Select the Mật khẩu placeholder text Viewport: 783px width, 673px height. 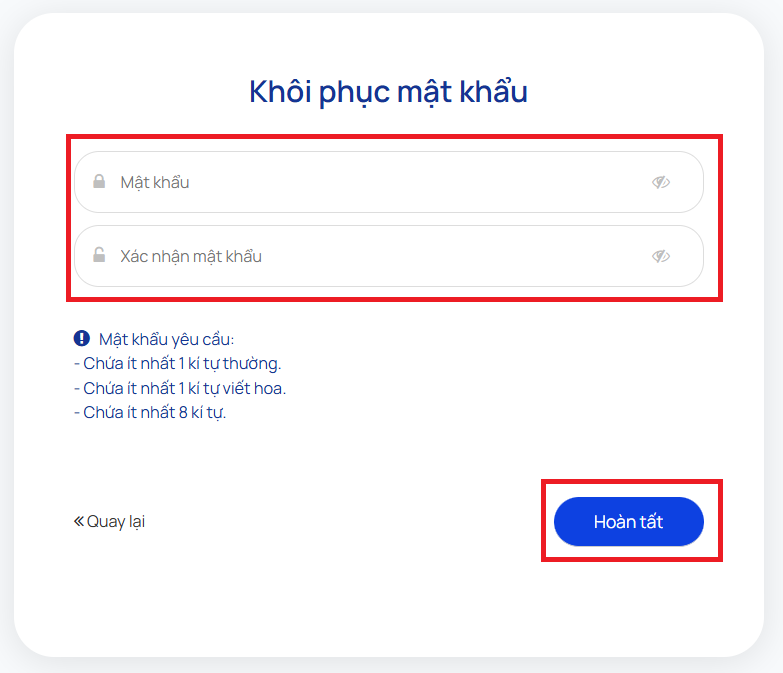click(155, 183)
